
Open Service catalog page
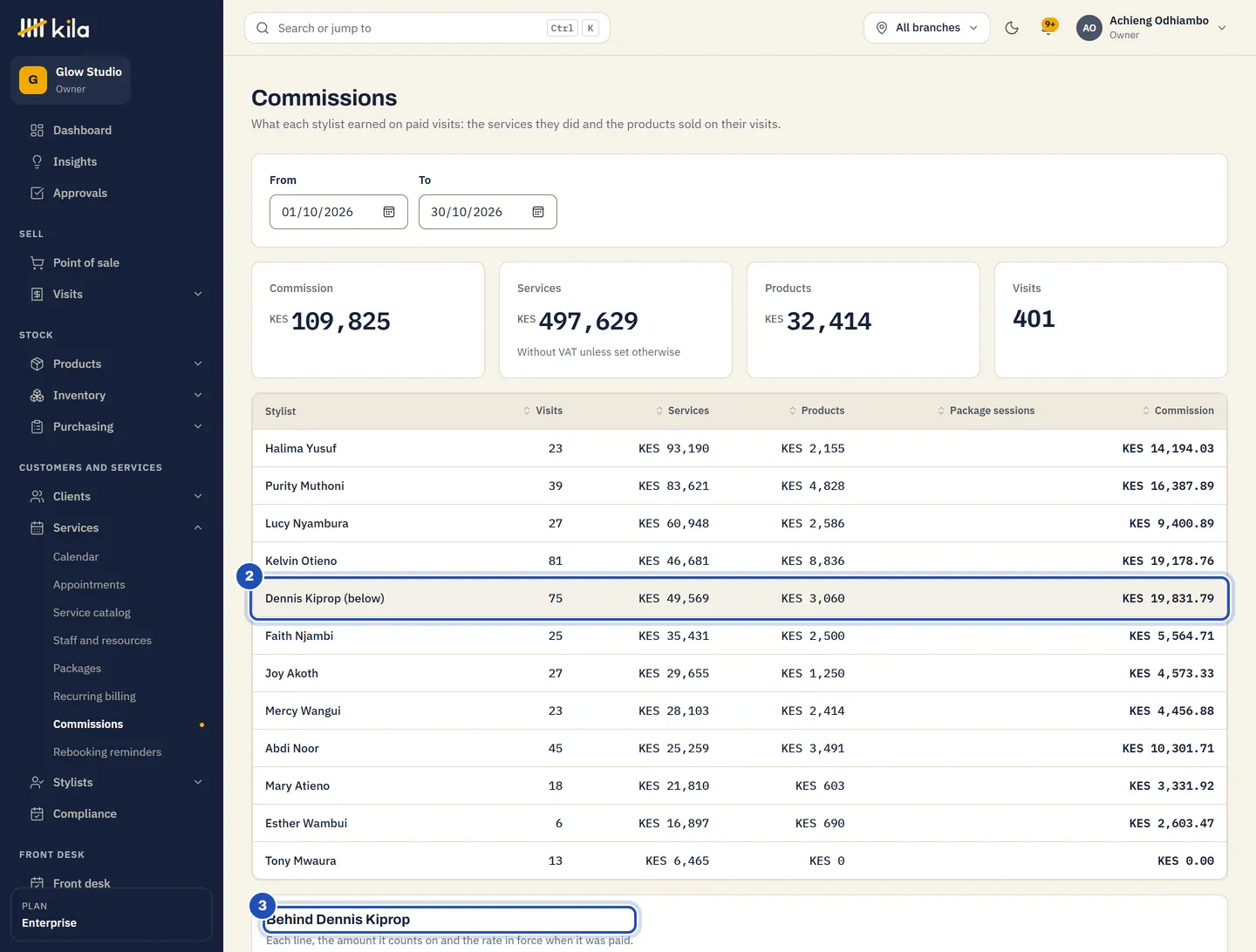point(92,612)
